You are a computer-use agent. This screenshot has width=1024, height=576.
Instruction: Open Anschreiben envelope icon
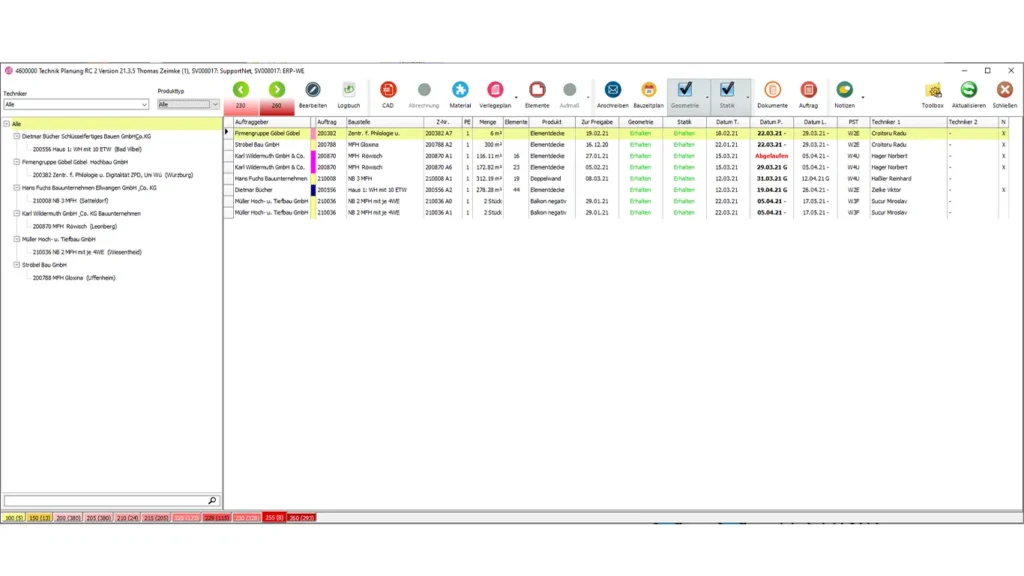pos(612,91)
